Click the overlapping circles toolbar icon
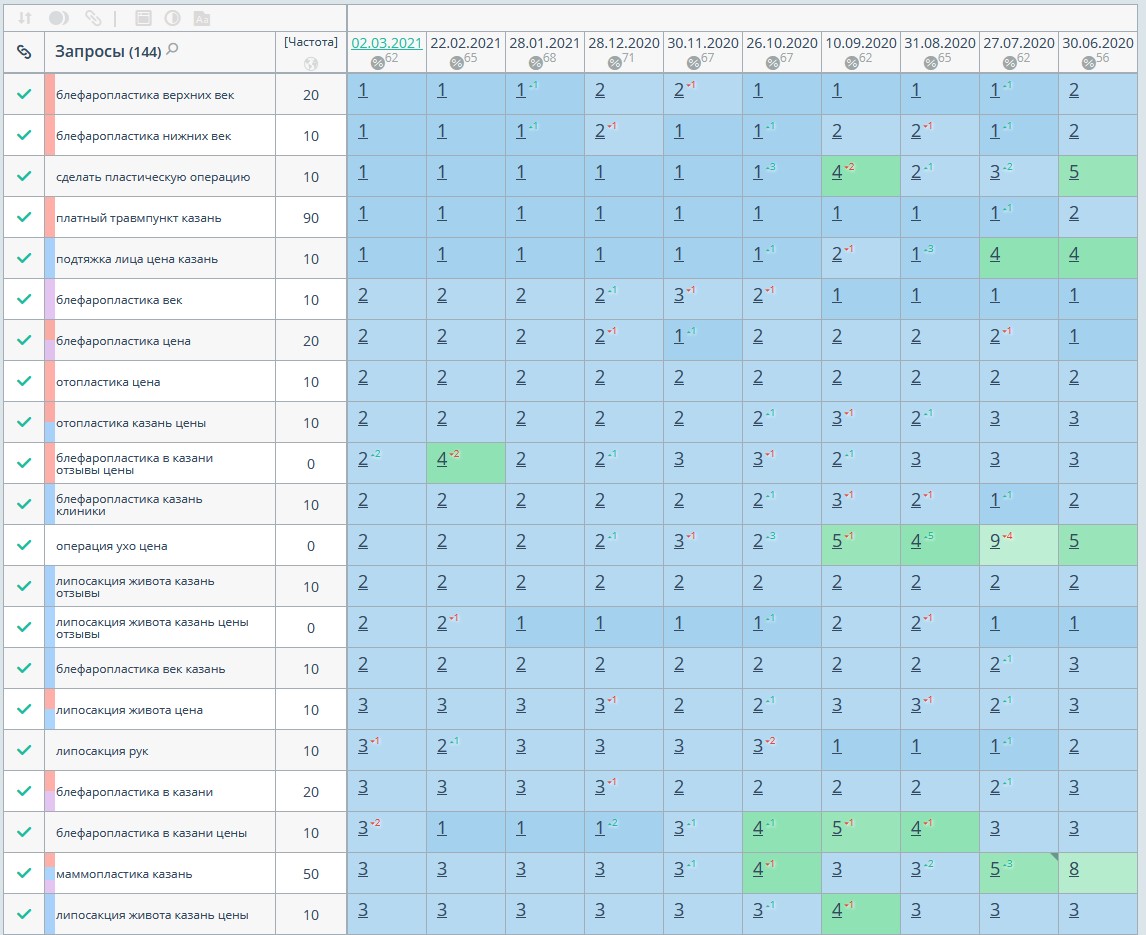1146x935 pixels. pyautogui.click(x=59, y=18)
